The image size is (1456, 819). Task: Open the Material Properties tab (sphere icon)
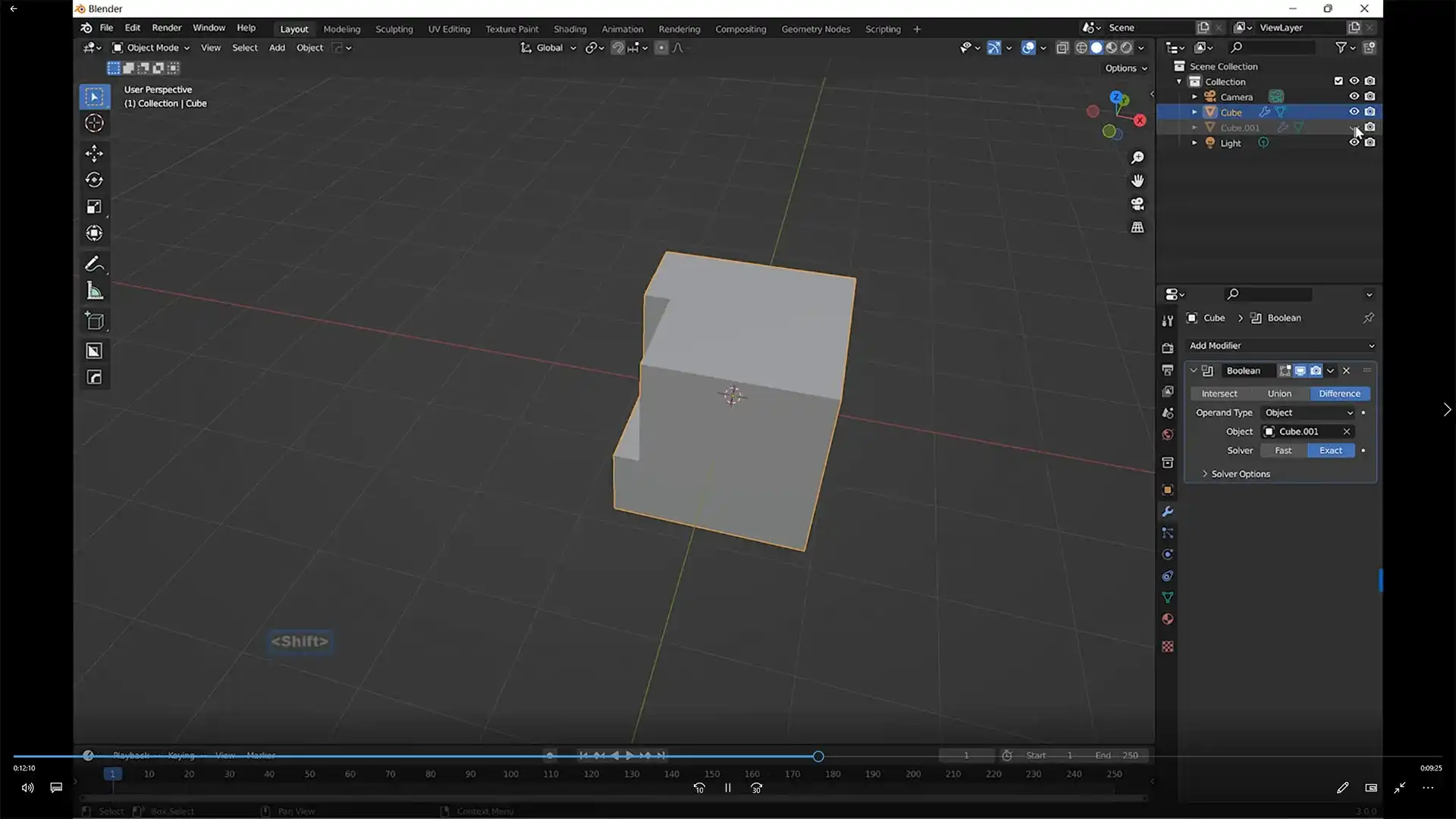pyautogui.click(x=1167, y=620)
